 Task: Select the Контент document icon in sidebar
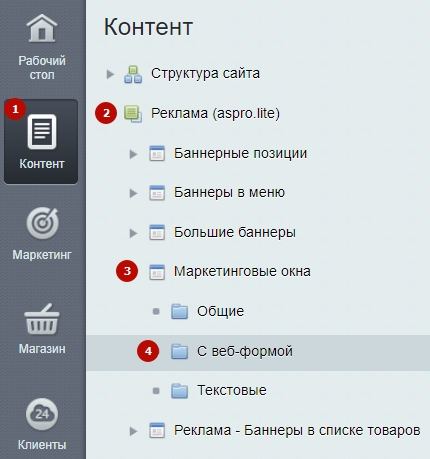point(42,131)
